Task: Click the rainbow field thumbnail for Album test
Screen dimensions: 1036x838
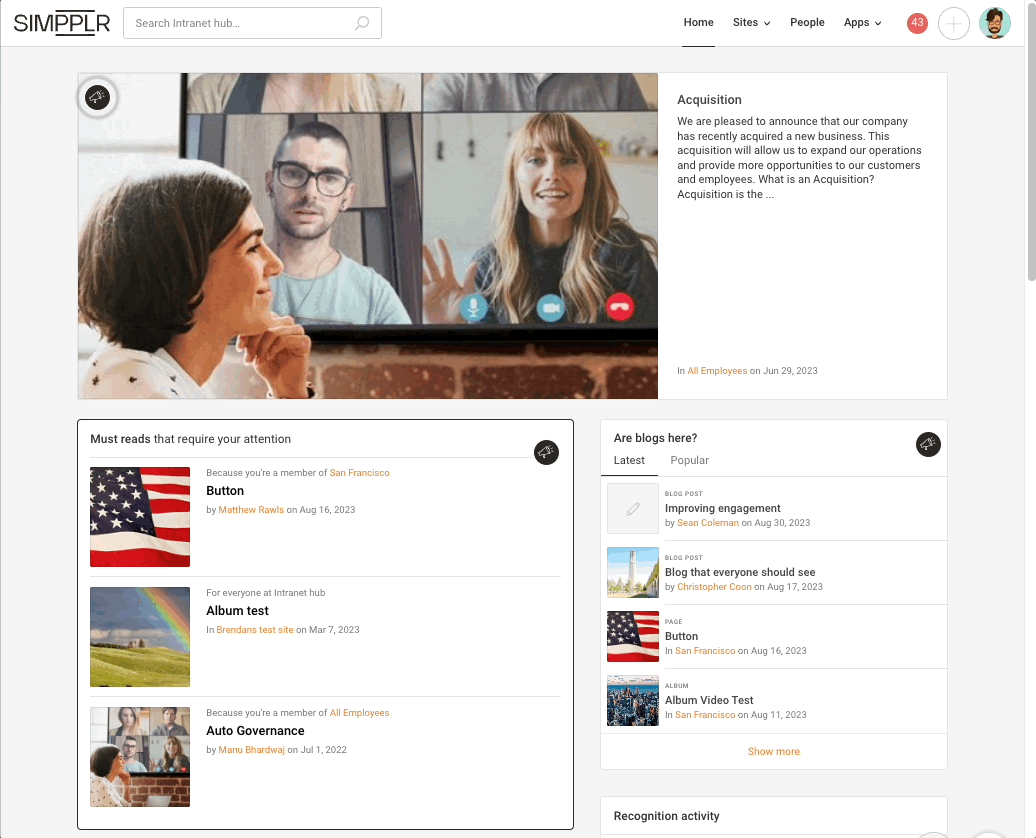Action: click(x=140, y=637)
